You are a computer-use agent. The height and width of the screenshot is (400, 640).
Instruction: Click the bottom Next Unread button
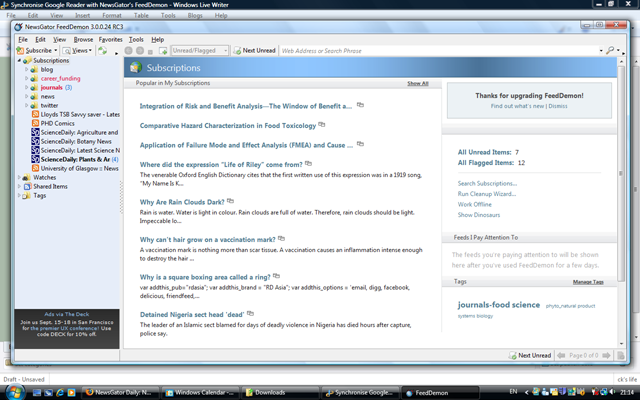tap(530, 356)
